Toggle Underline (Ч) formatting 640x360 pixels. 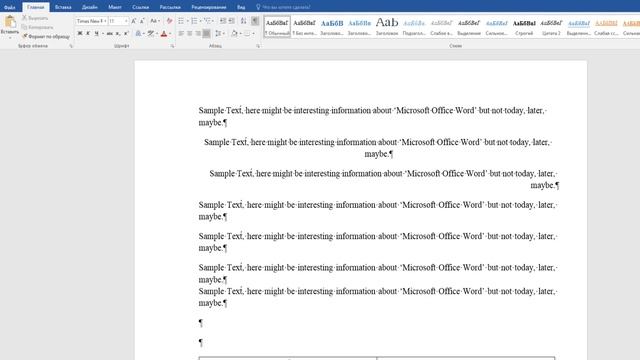pyautogui.click(x=96, y=33)
